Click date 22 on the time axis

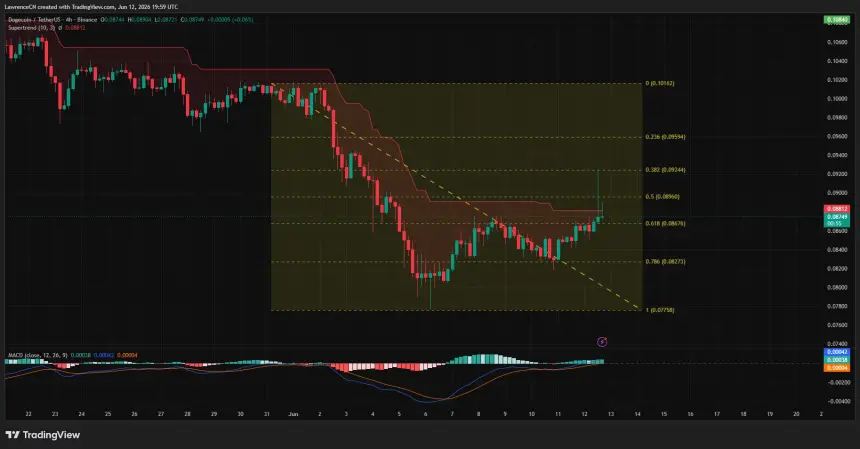coord(29,414)
